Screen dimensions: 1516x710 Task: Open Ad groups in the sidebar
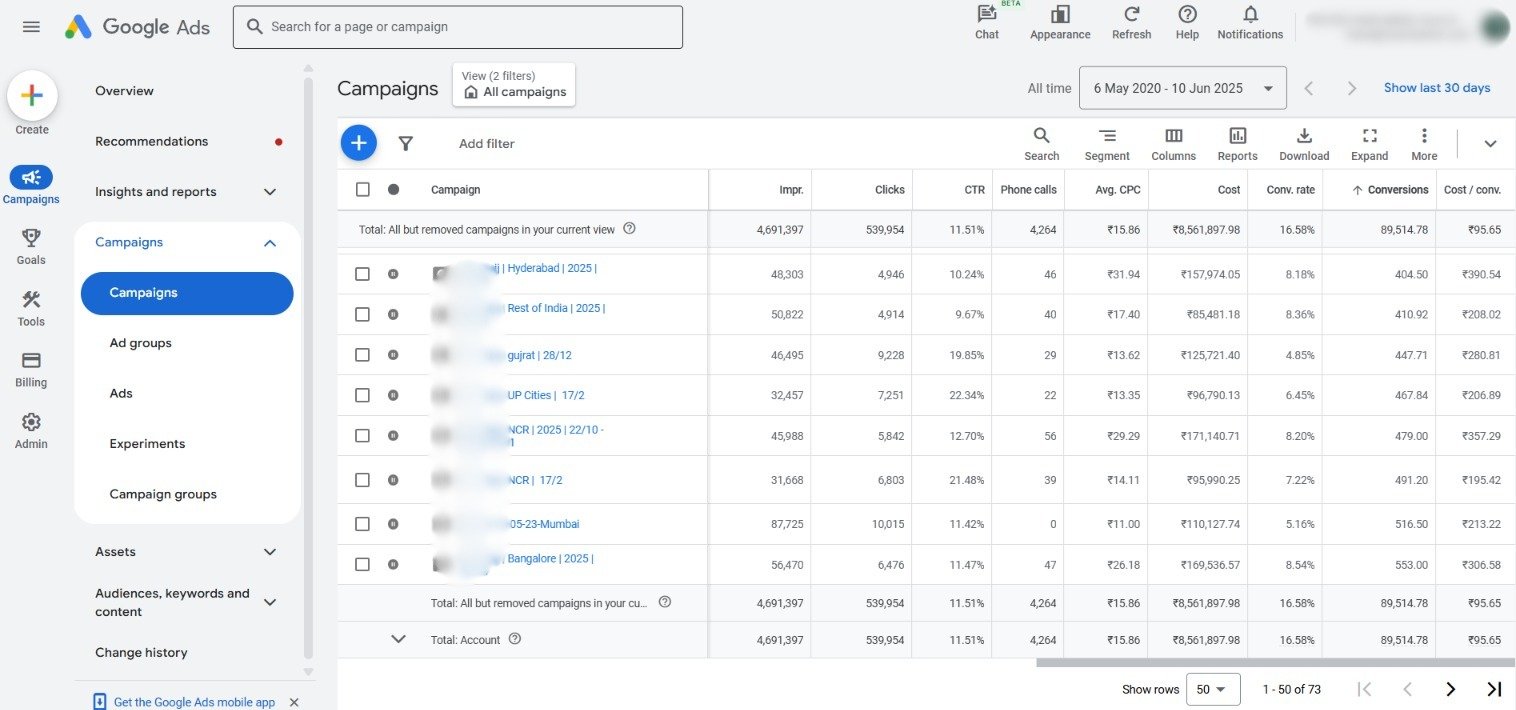[141, 343]
